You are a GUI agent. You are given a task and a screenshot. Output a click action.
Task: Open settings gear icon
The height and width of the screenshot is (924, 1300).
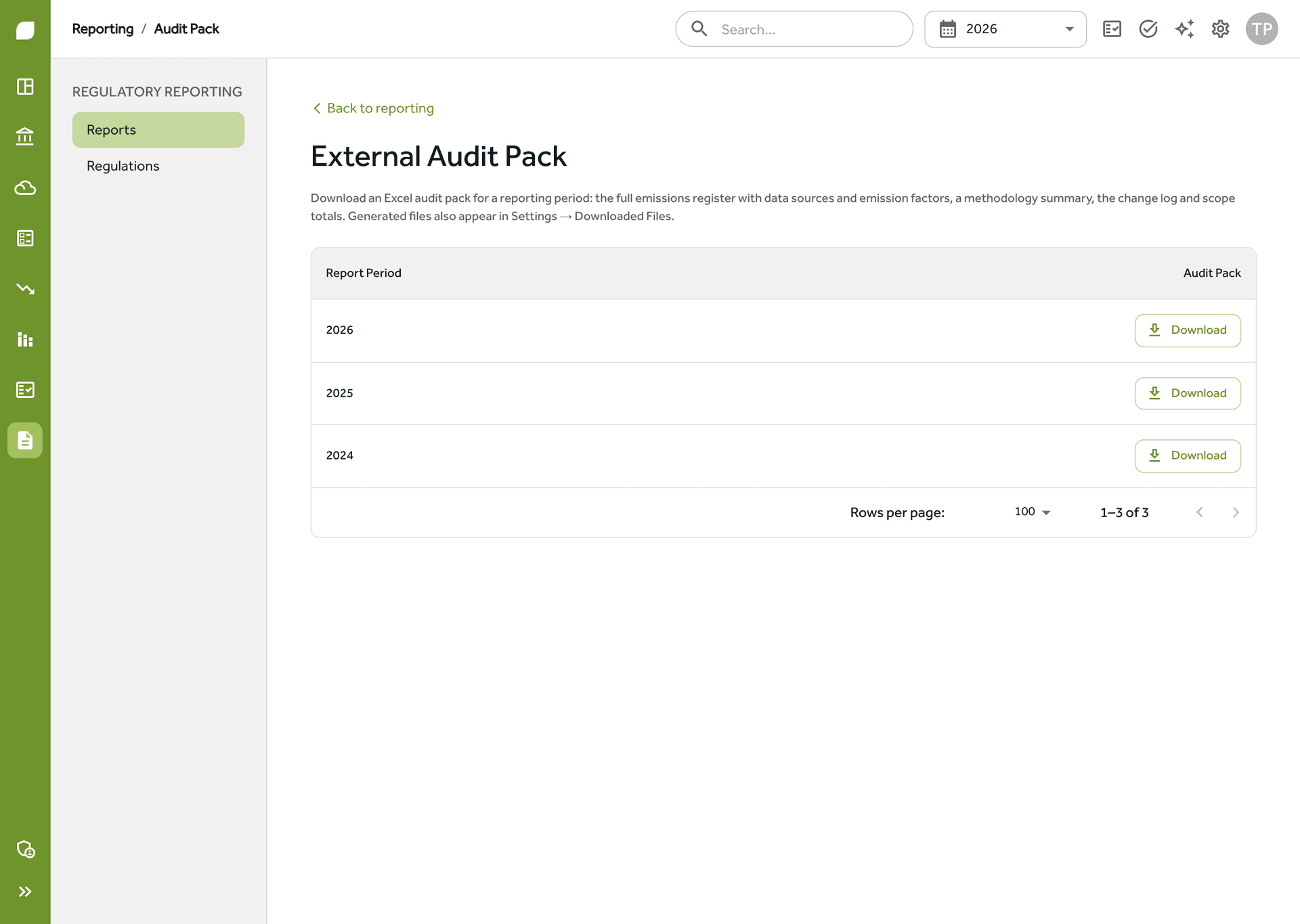[x=1220, y=29]
